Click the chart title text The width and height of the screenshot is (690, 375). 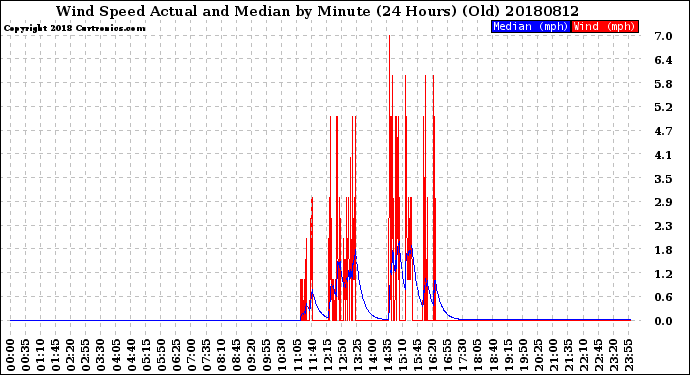[317, 11]
